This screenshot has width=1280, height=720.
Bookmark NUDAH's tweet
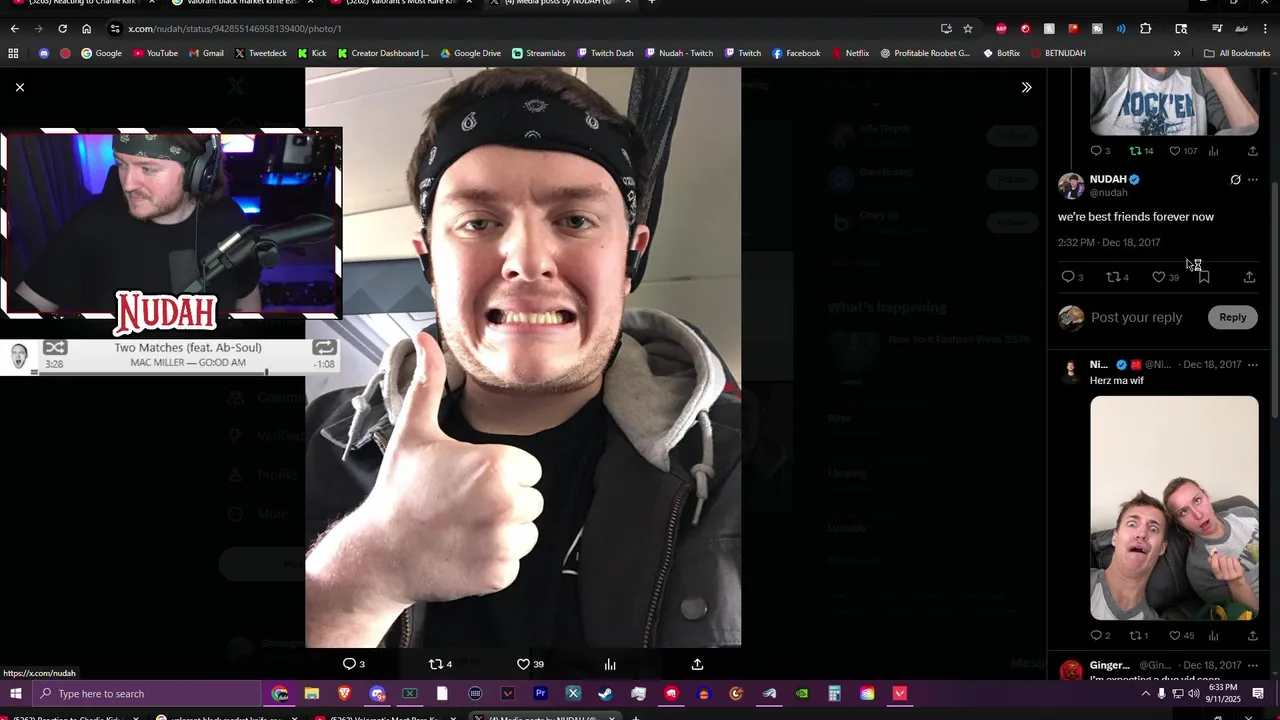click(1204, 277)
